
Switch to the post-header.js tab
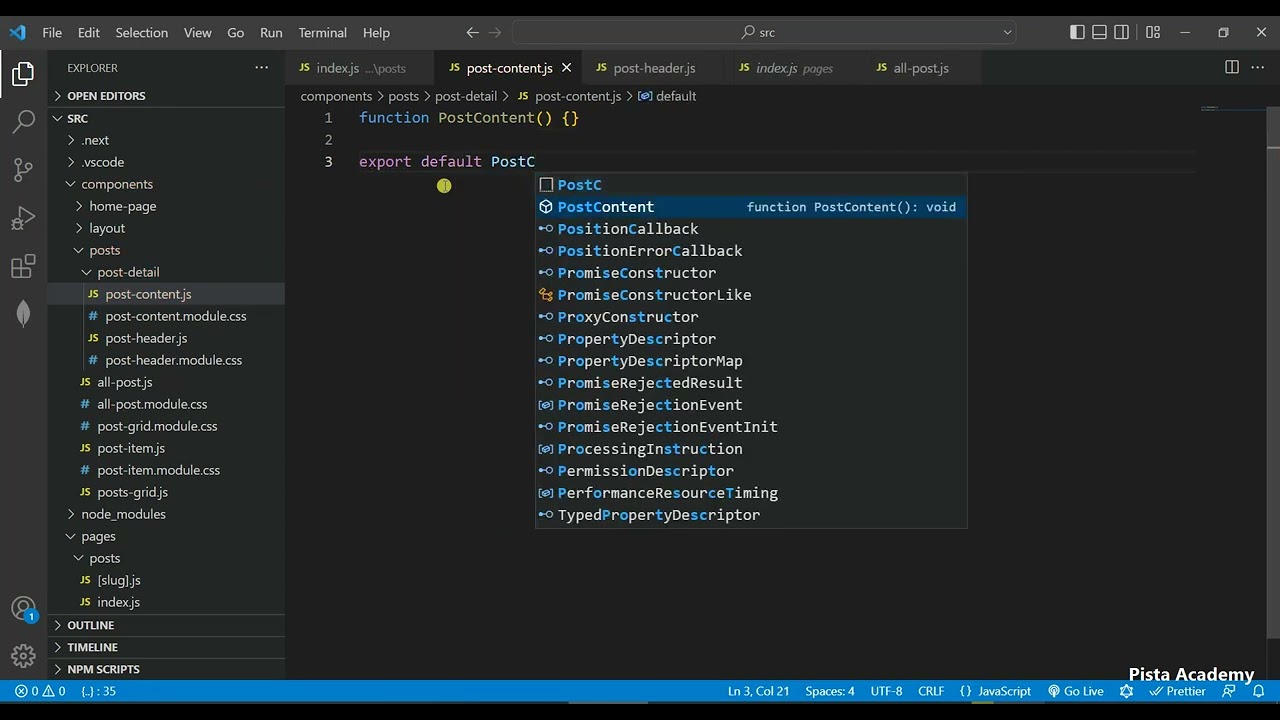(654, 68)
